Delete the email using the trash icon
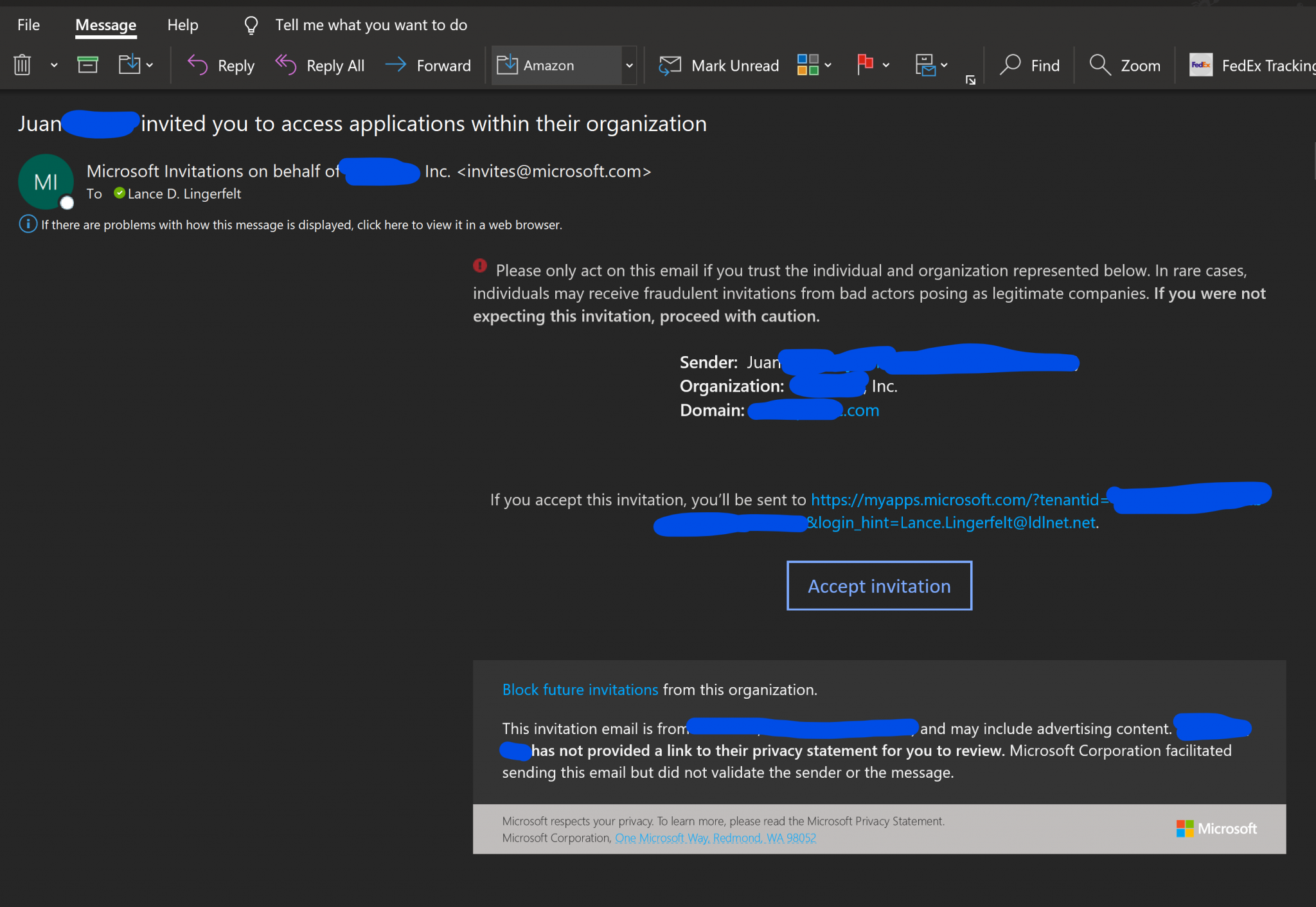This screenshot has height=907, width=1316. tap(22, 64)
